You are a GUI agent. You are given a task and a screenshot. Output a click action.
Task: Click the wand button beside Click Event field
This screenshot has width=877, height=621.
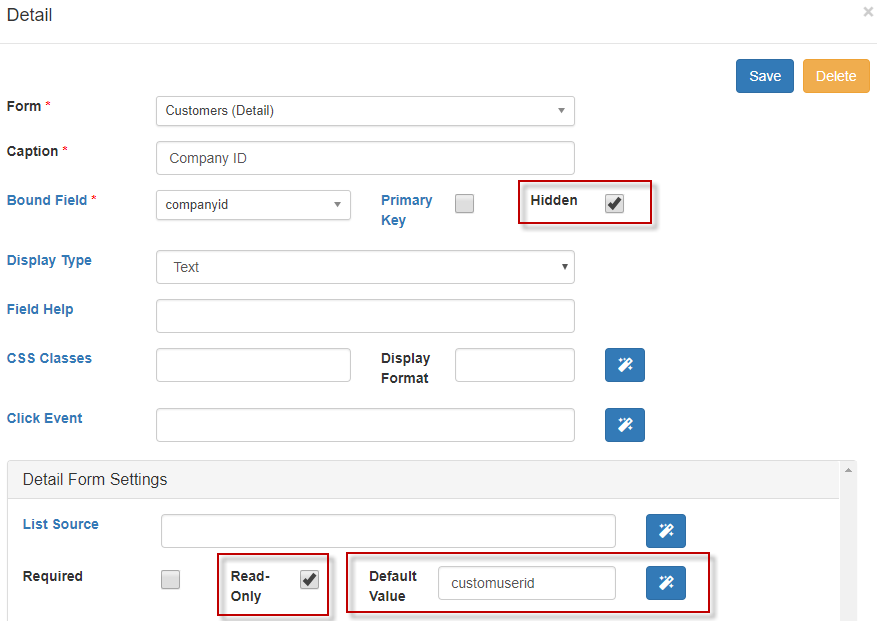[x=625, y=425]
